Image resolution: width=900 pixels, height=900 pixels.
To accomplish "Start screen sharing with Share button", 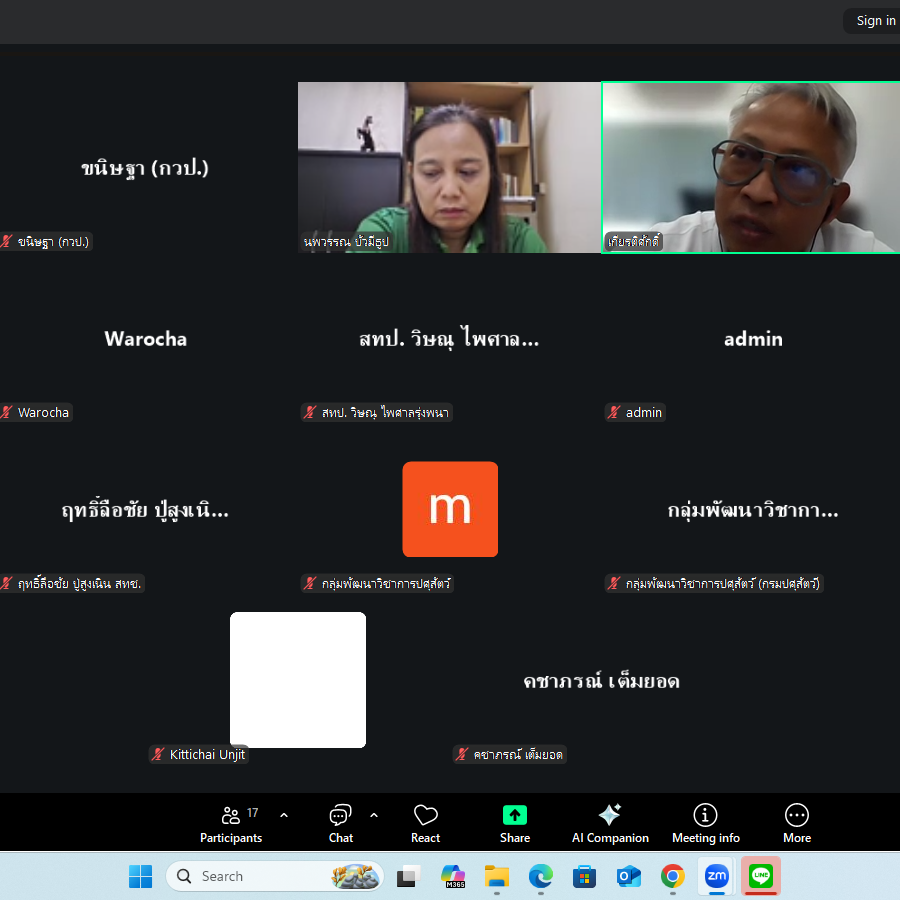I will (x=515, y=824).
